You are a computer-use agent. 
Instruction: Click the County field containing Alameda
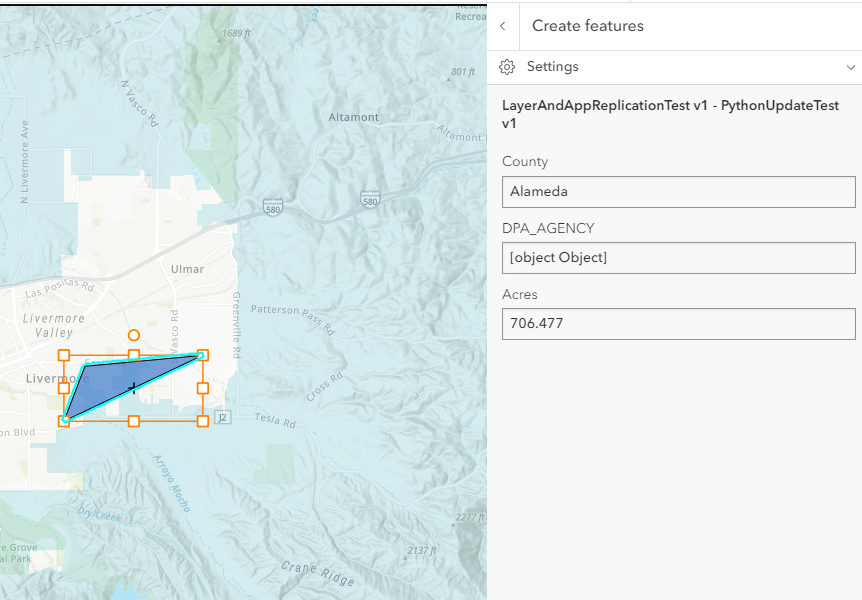pyautogui.click(x=678, y=191)
